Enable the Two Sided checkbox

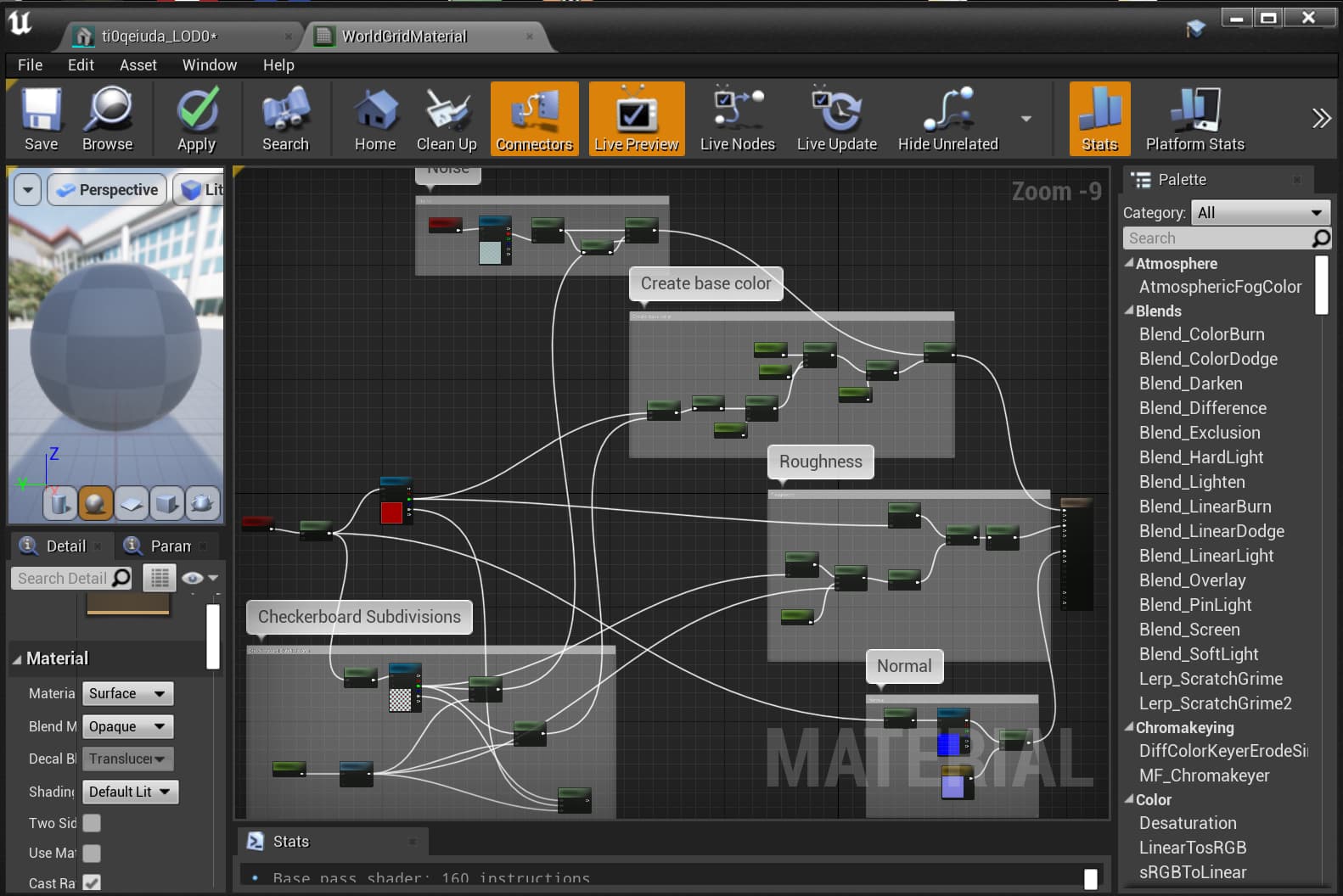[x=92, y=823]
